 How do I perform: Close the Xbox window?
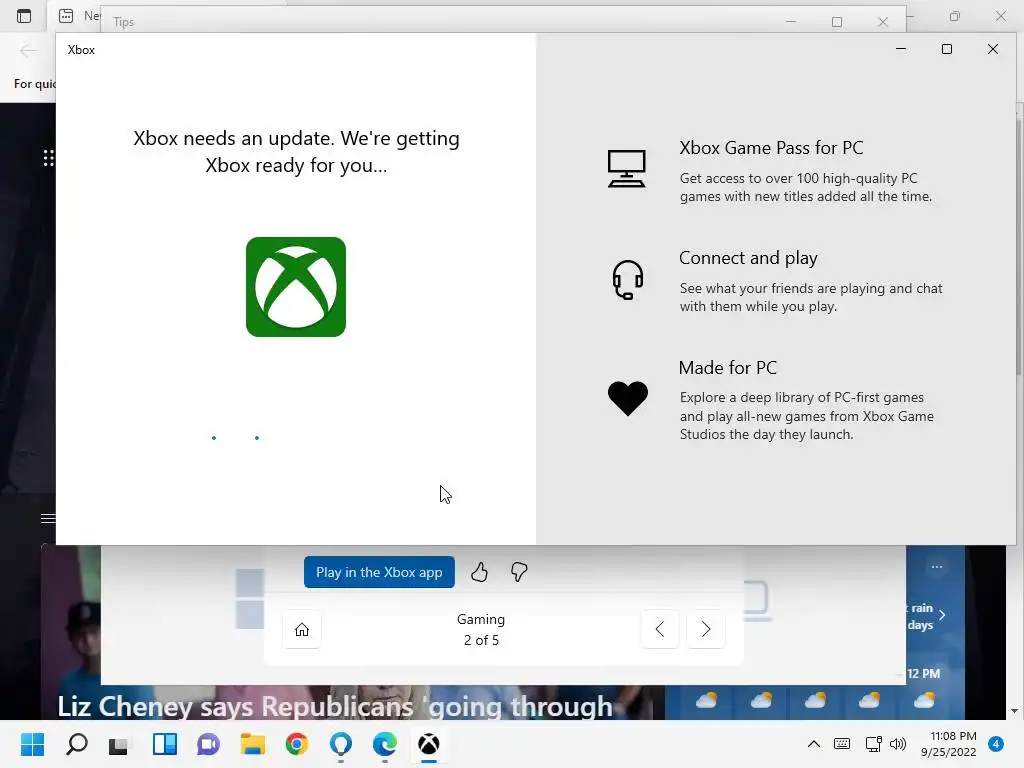pos(993,49)
